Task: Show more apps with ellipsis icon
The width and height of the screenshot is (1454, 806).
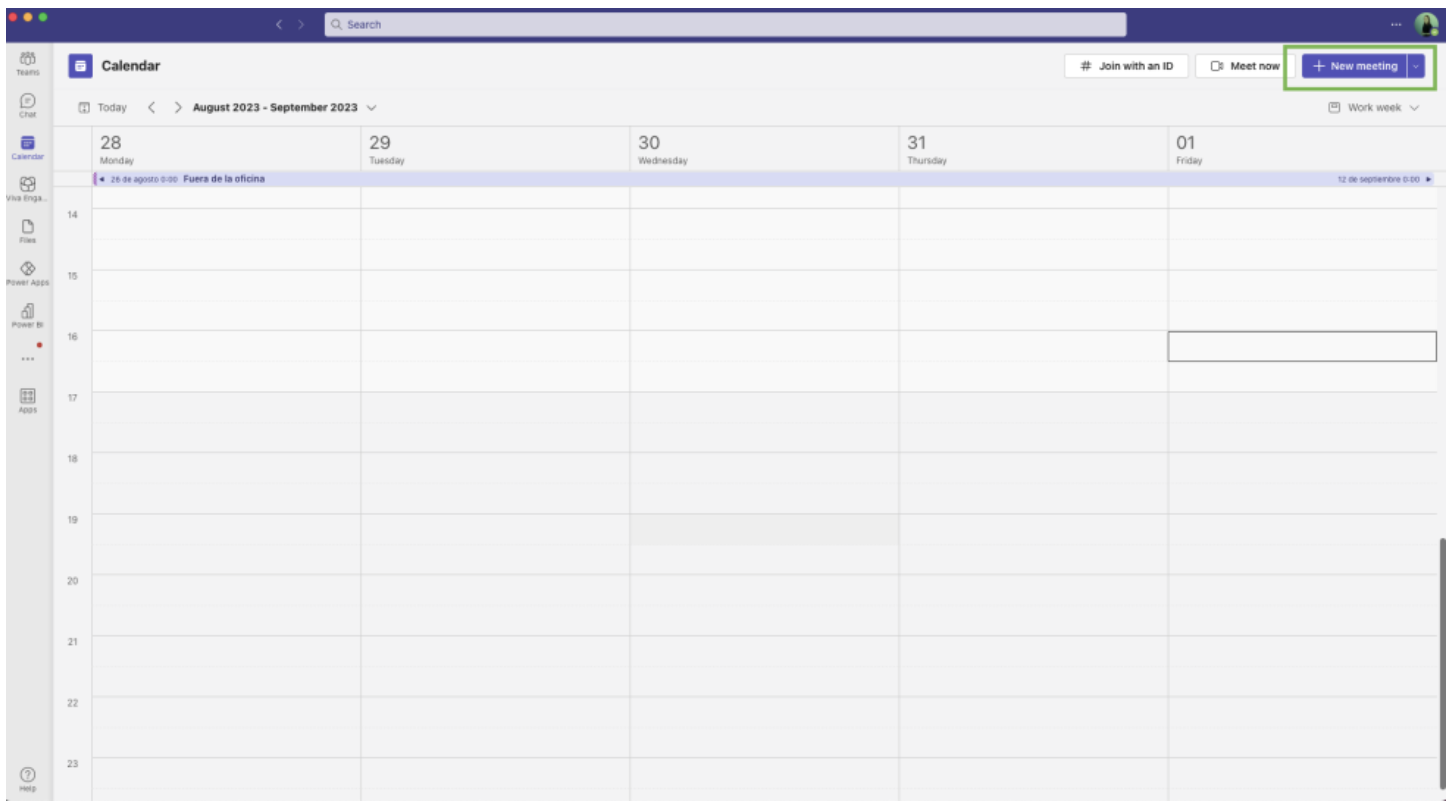Action: point(27,358)
